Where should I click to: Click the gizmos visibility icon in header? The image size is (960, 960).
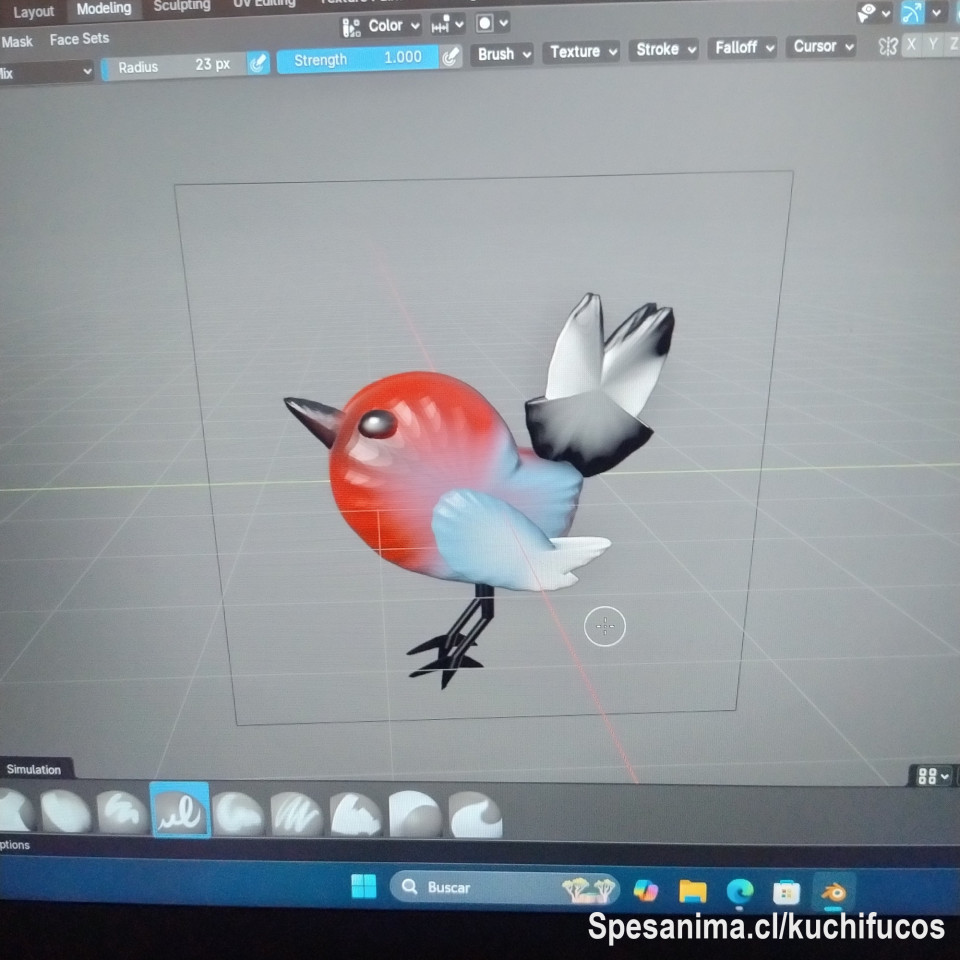click(911, 13)
